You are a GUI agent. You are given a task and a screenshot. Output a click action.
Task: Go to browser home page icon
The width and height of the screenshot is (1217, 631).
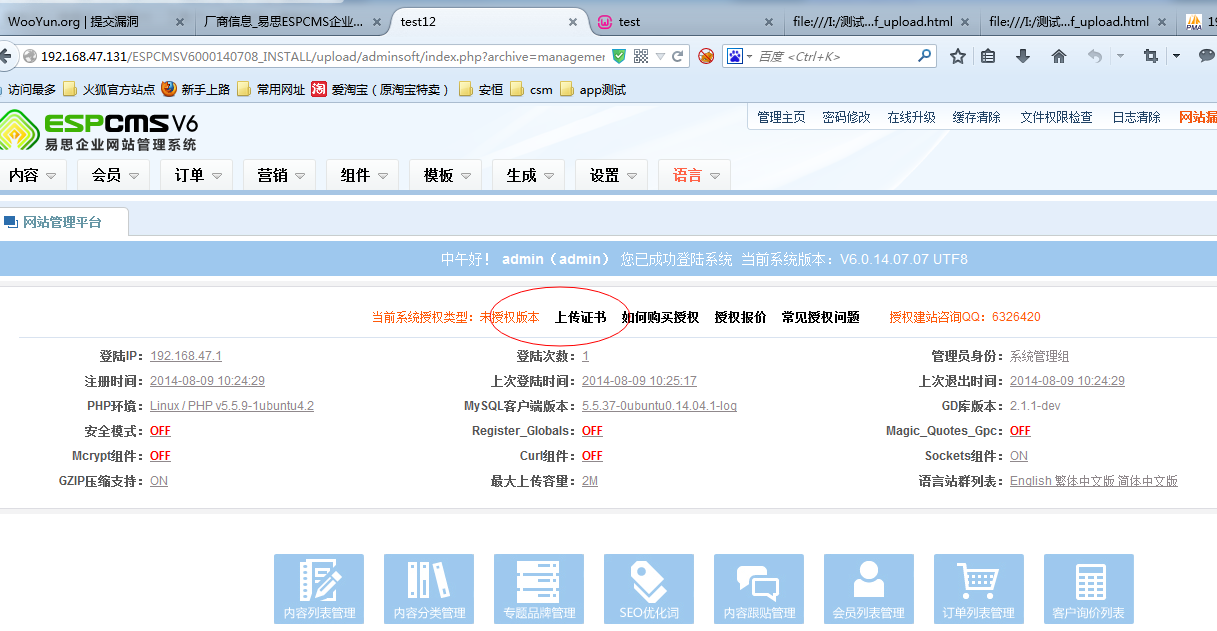[1058, 56]
